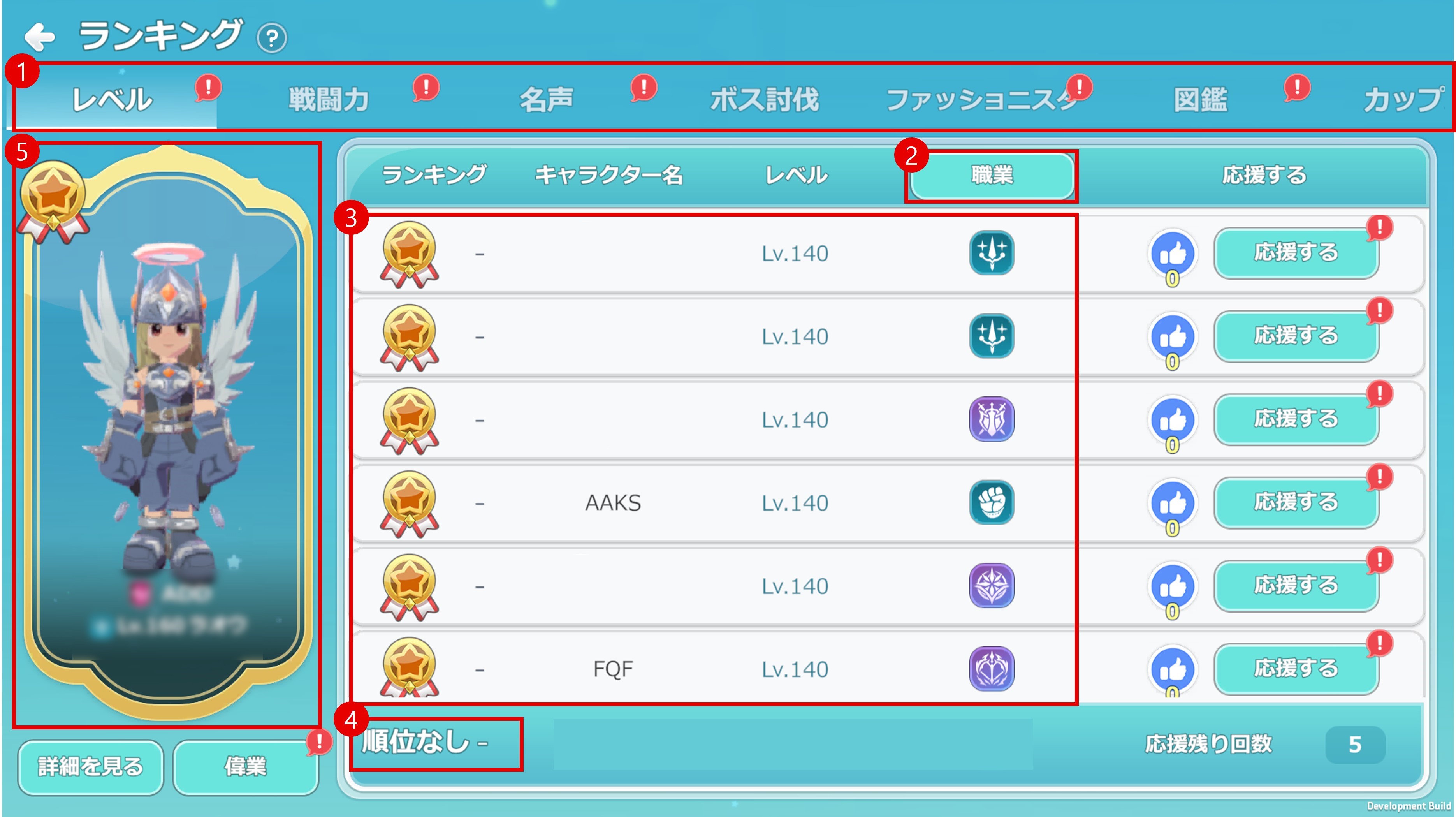Click the trident class icon in first row
Screen dimensions: 1456x817
992,253
